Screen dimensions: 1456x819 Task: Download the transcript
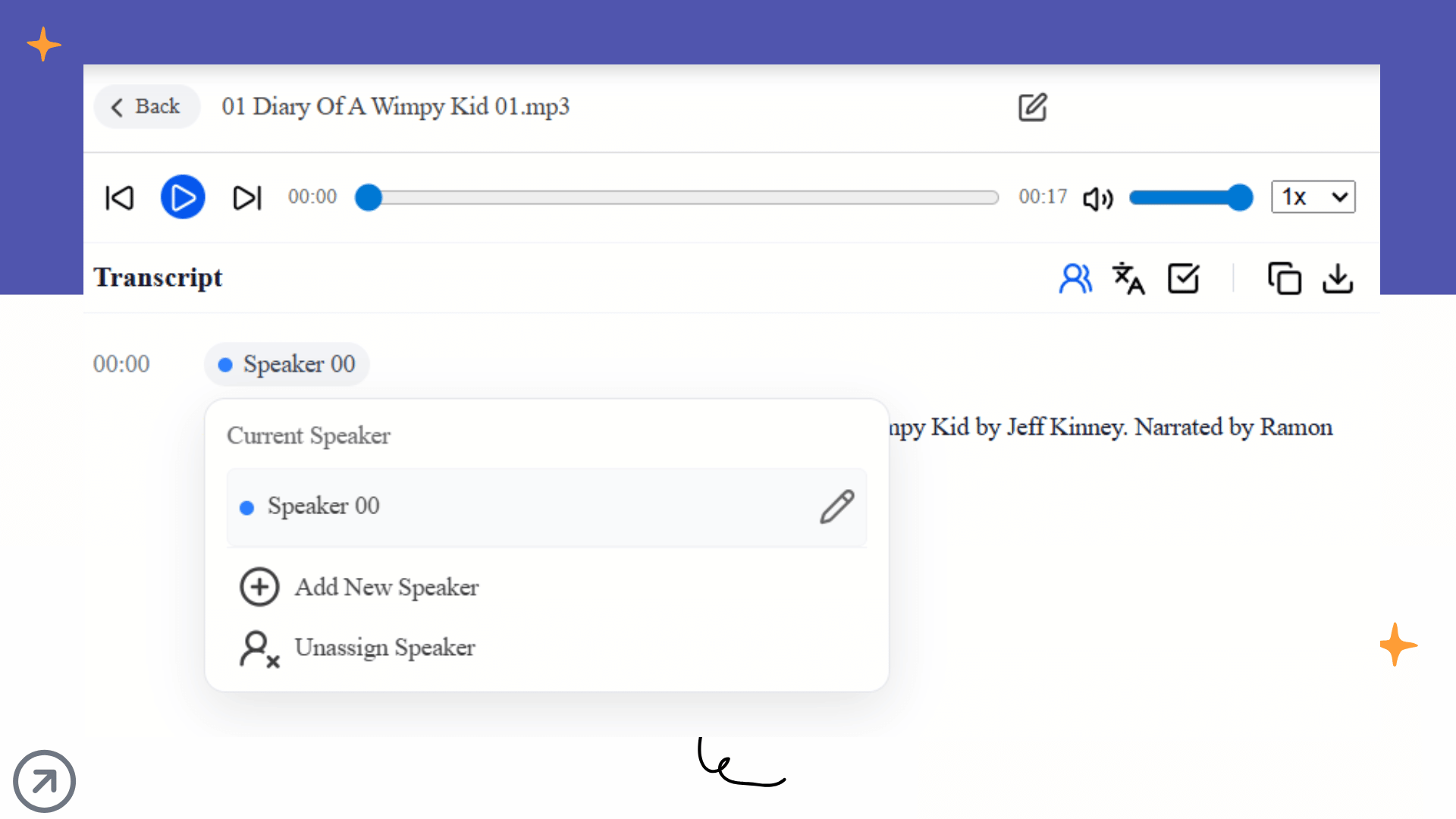coord(1338,278)
